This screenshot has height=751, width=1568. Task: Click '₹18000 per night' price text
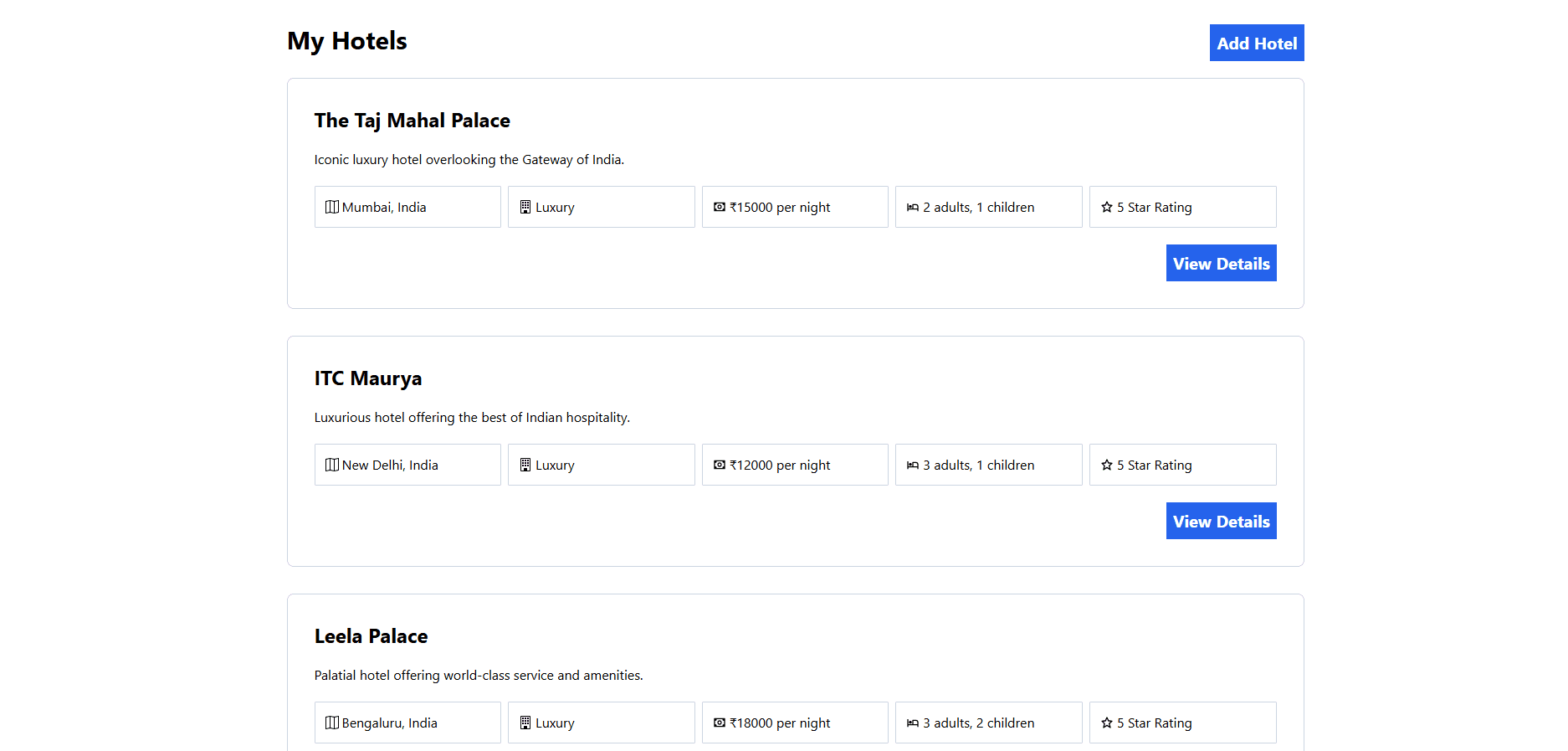(780, 723)
